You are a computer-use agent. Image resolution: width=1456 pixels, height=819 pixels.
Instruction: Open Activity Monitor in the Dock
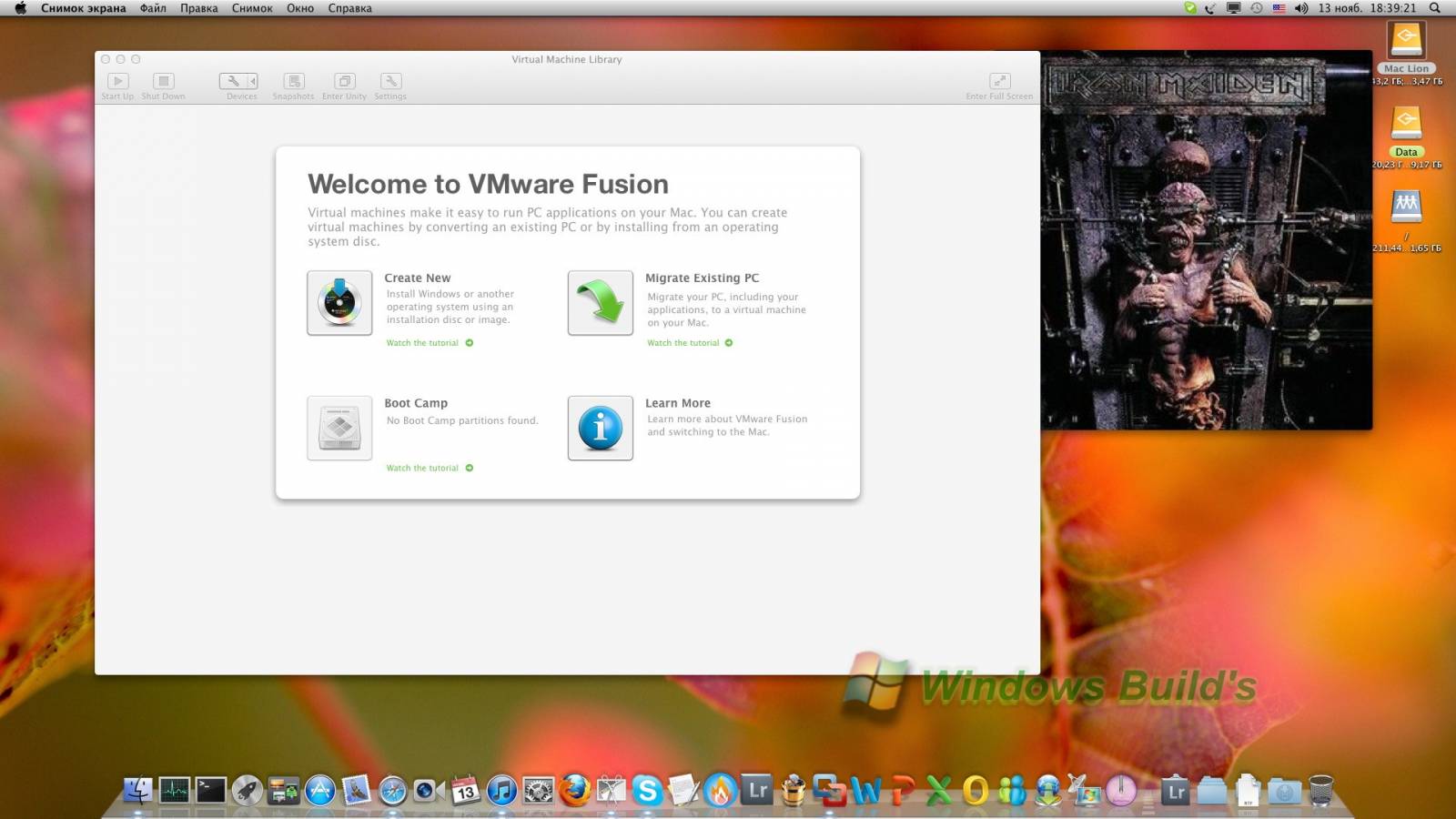[x=175, y=790]
